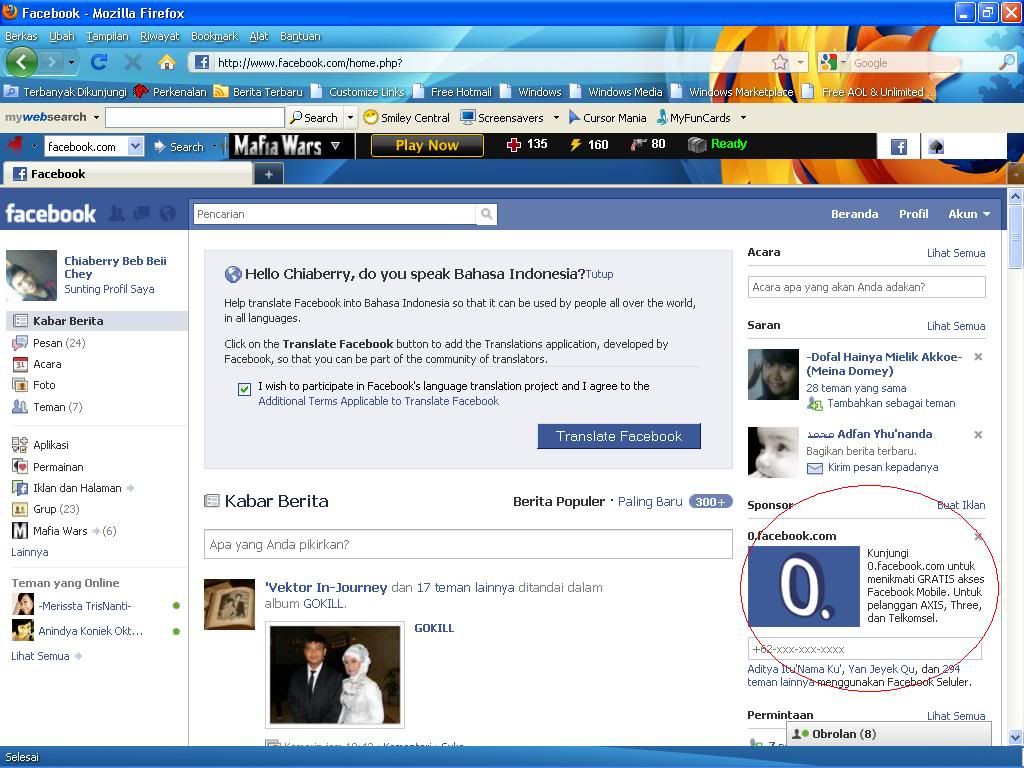Open a new tab with plus button
The image size is (1024, 768).
pos(268,174)
